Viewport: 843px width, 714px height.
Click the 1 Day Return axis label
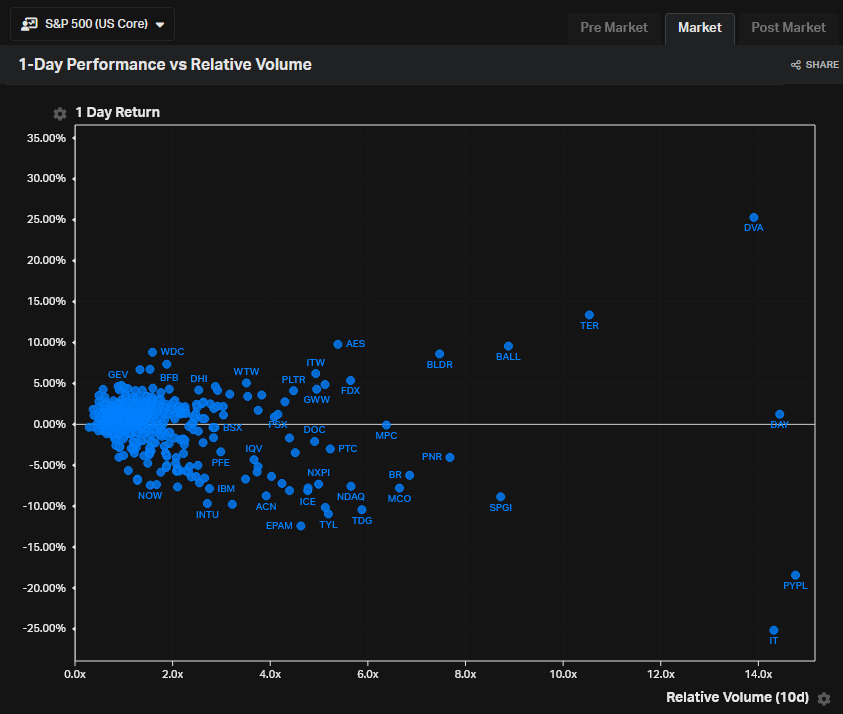coord(118,112)
